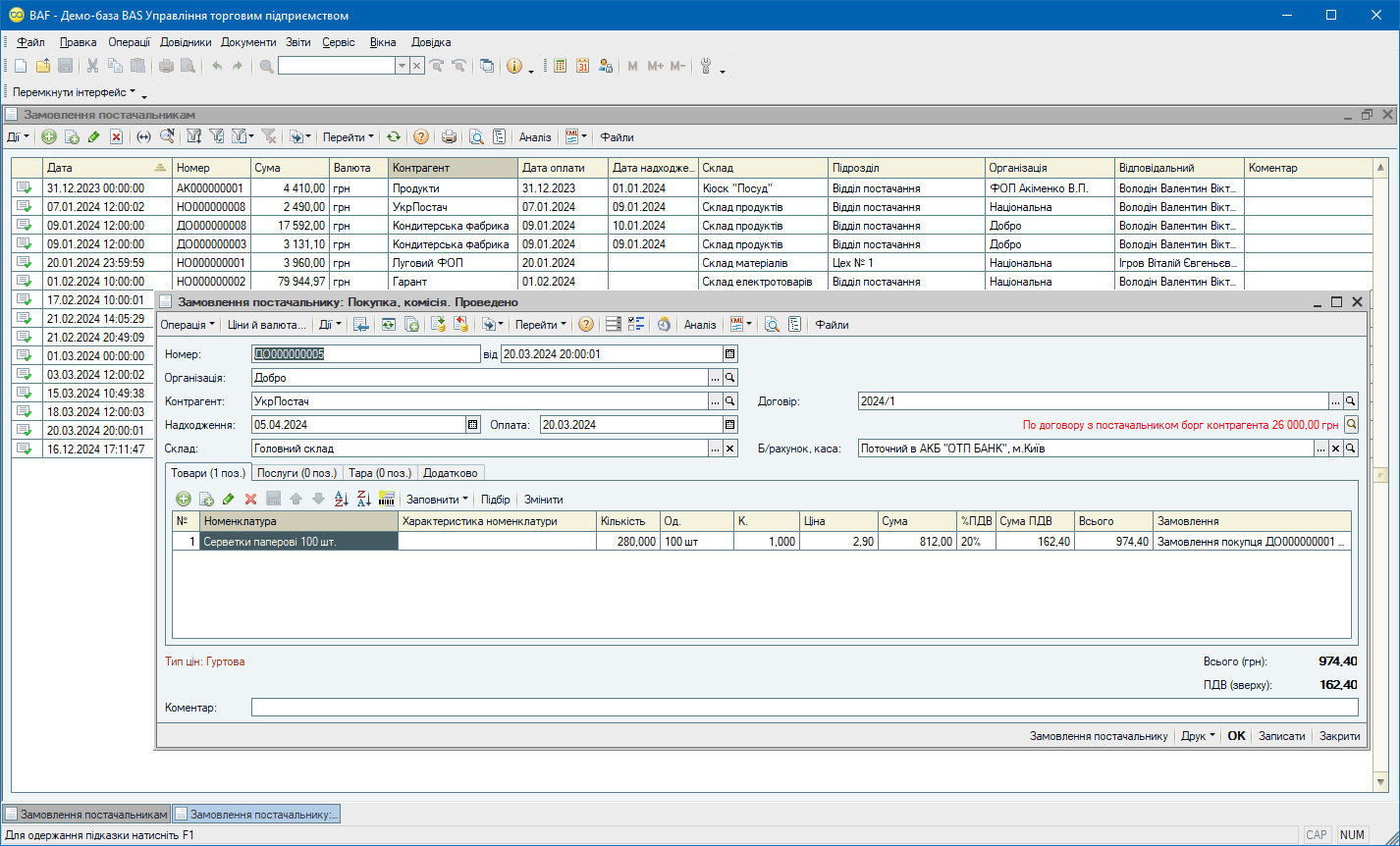Click the Записати button
This screenshot has height=846, width=1400.
(x=1281, y=736)
